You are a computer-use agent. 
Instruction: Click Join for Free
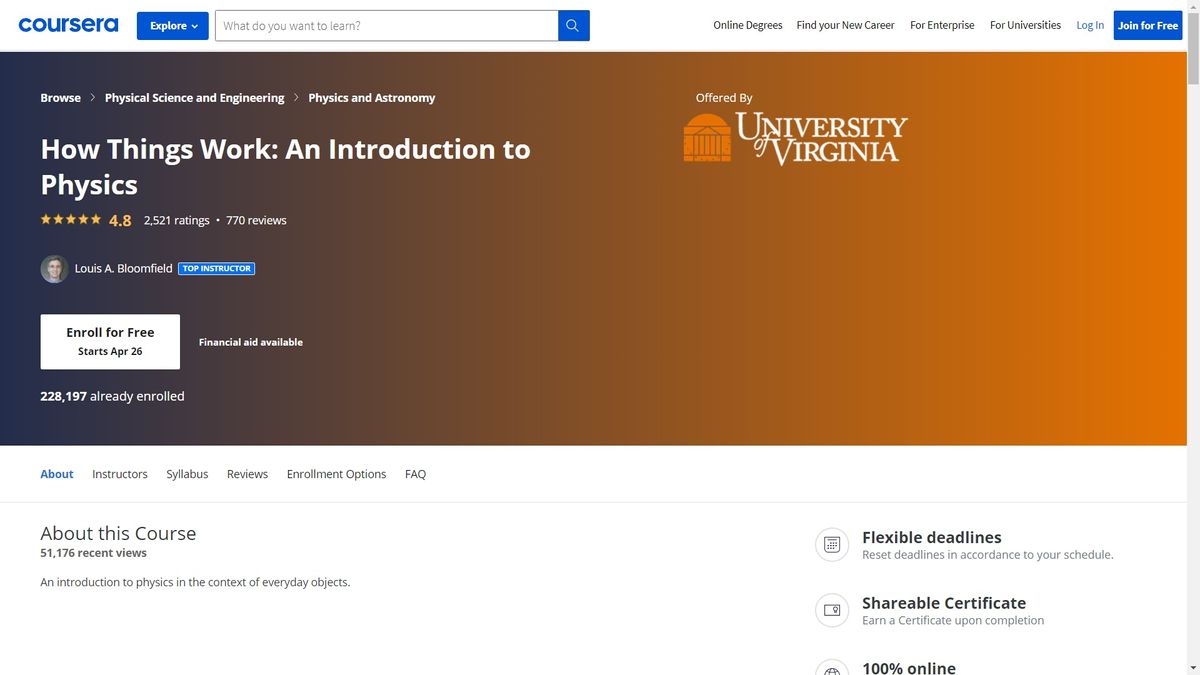(x=1147, y=25)
